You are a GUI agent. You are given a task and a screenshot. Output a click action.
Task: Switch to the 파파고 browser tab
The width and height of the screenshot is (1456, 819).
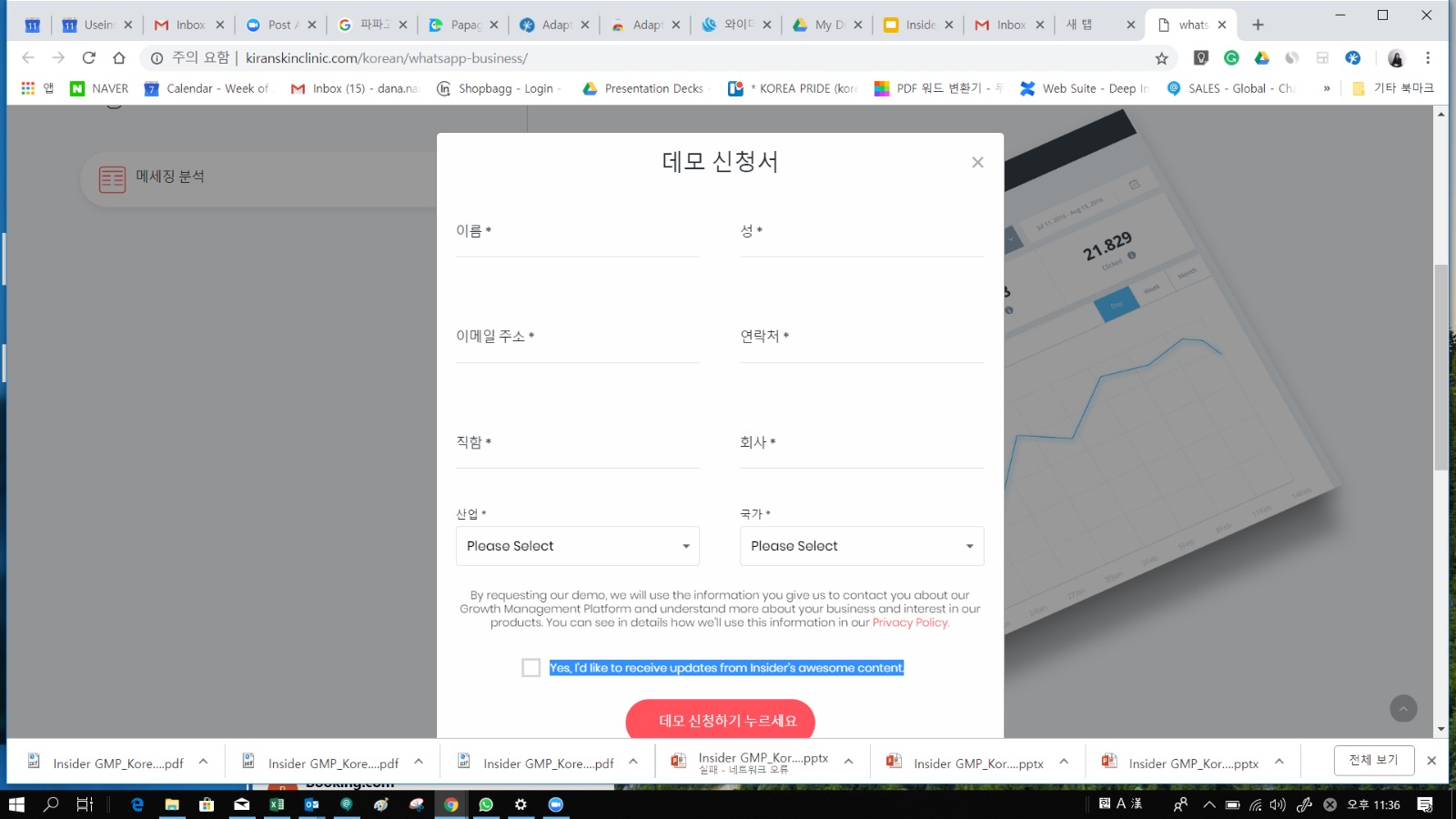367,25
